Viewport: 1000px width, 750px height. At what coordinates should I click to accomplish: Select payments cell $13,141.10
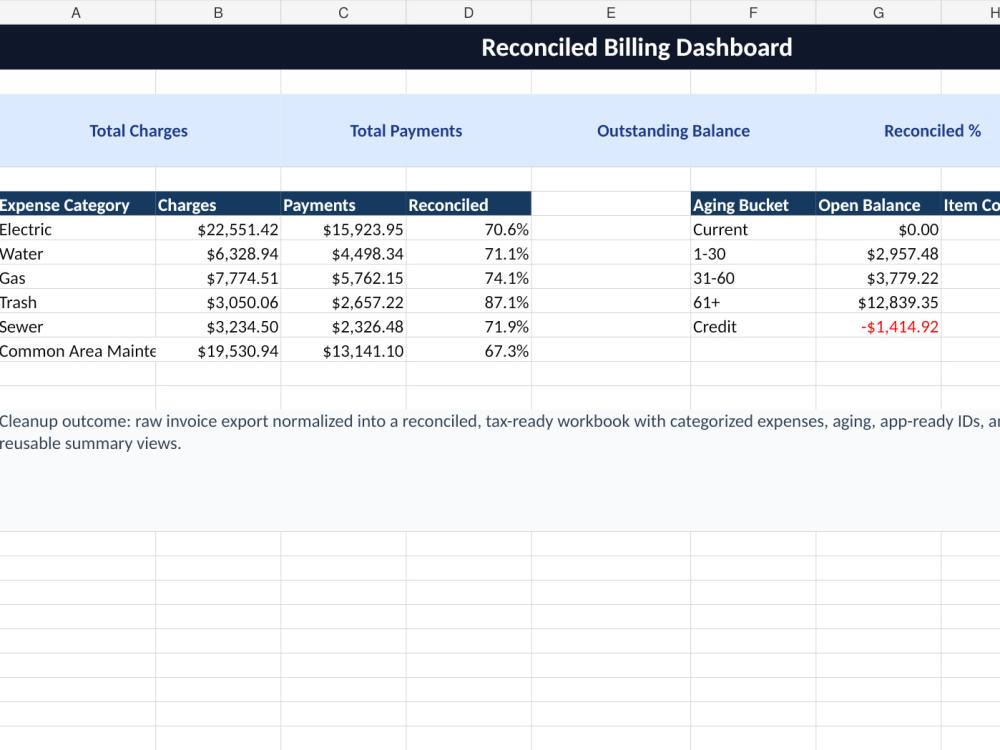click(343, 349)
